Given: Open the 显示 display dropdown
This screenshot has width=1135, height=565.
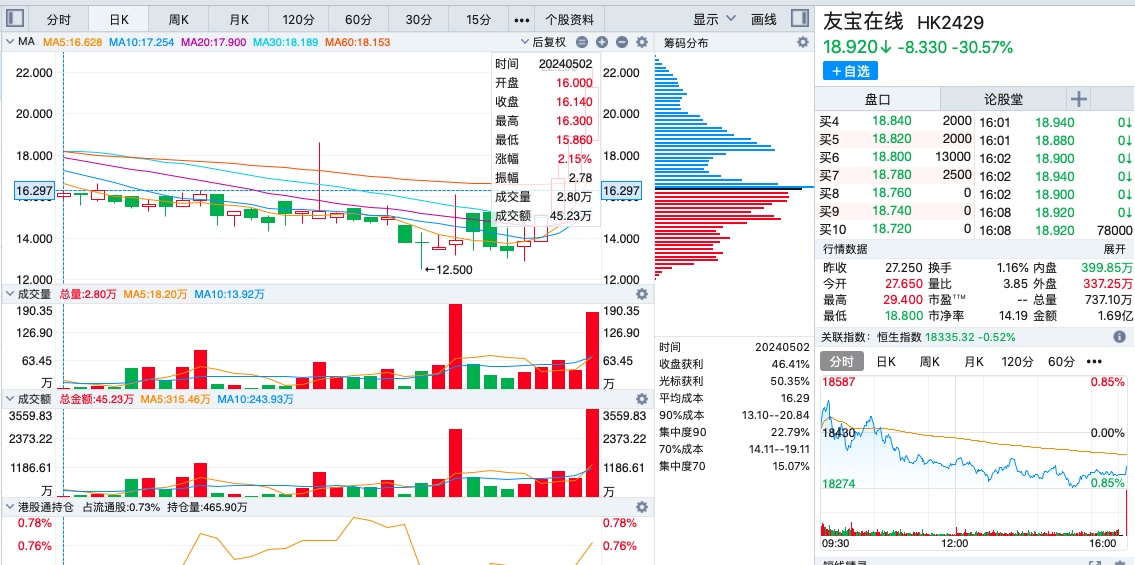Looking at the screenshot, I should [x=714, y=20].
